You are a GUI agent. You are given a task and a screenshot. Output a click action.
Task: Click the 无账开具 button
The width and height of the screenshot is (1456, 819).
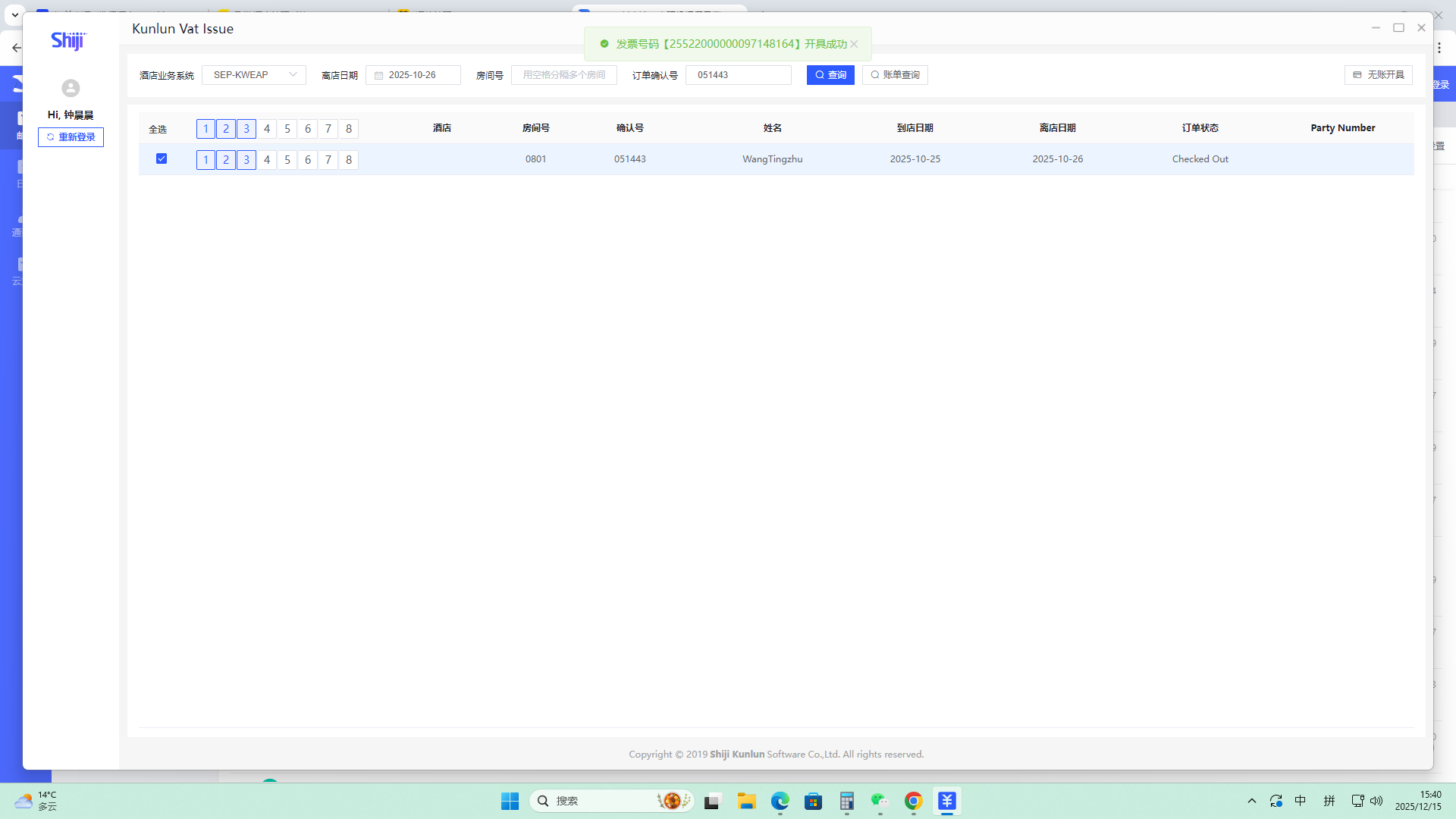(1378, 75)
